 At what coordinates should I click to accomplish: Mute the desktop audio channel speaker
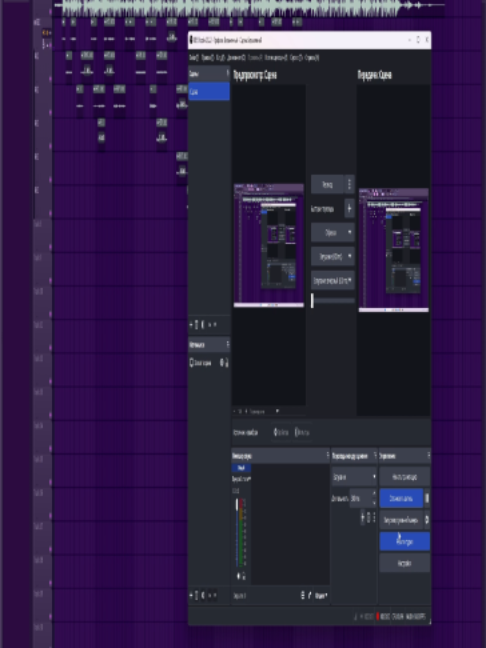238,575
